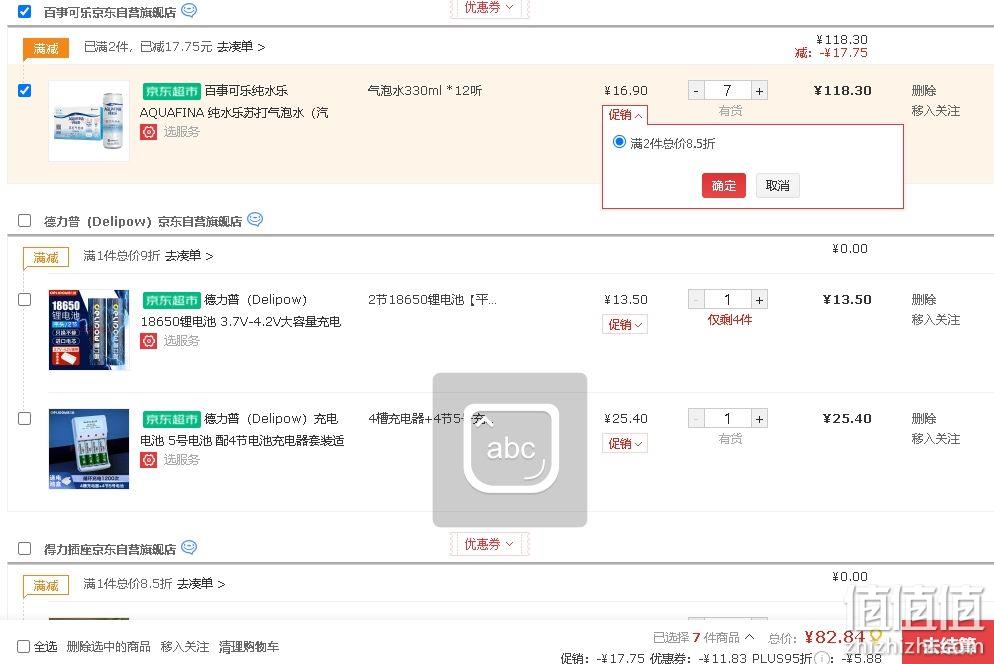The height and width of the screenshot is (664, 994).
Task: Click the ¥25.40 charger quantity input field
Action: tap(728, 419)
